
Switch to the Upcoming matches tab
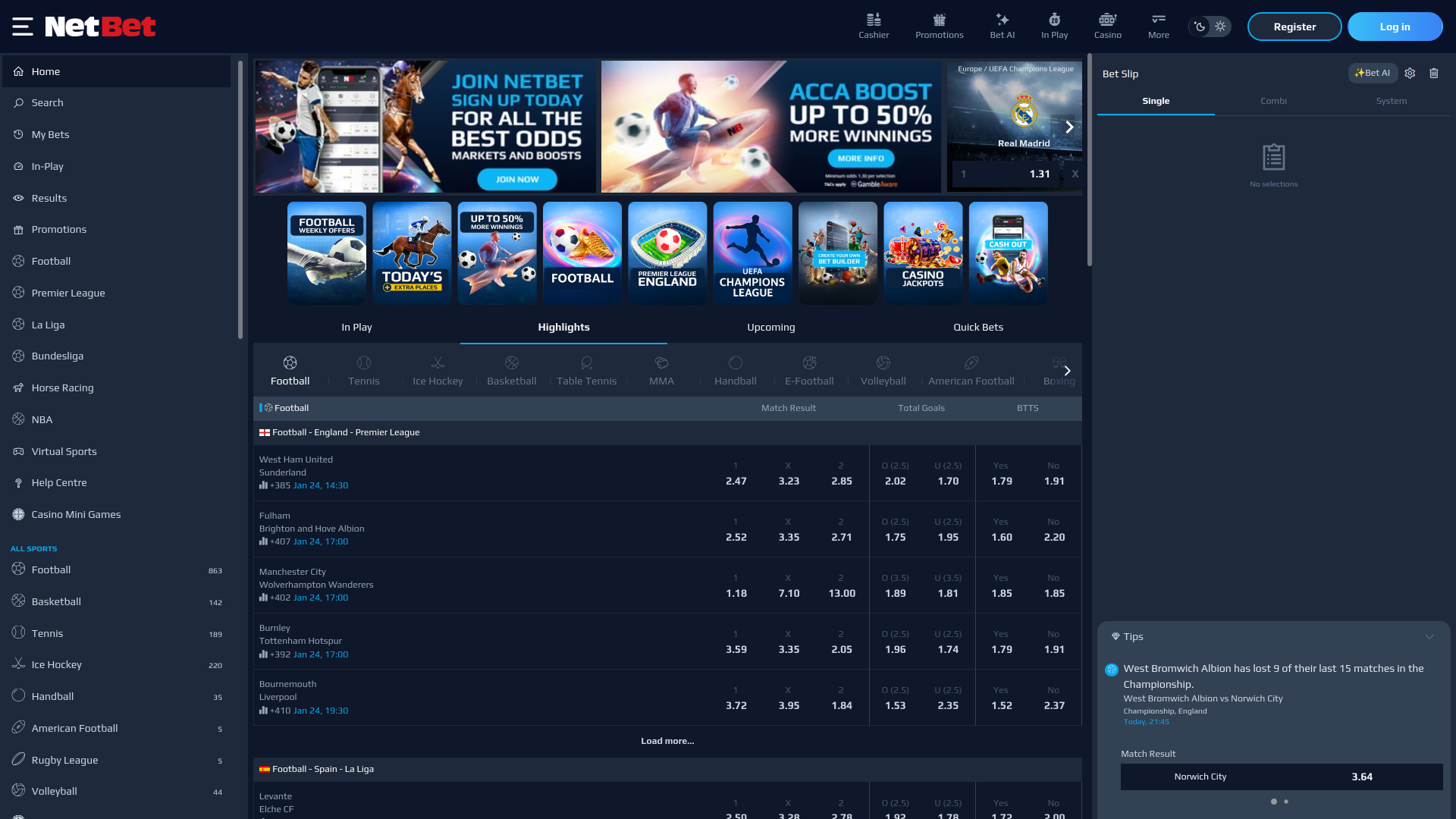[770, 327]
